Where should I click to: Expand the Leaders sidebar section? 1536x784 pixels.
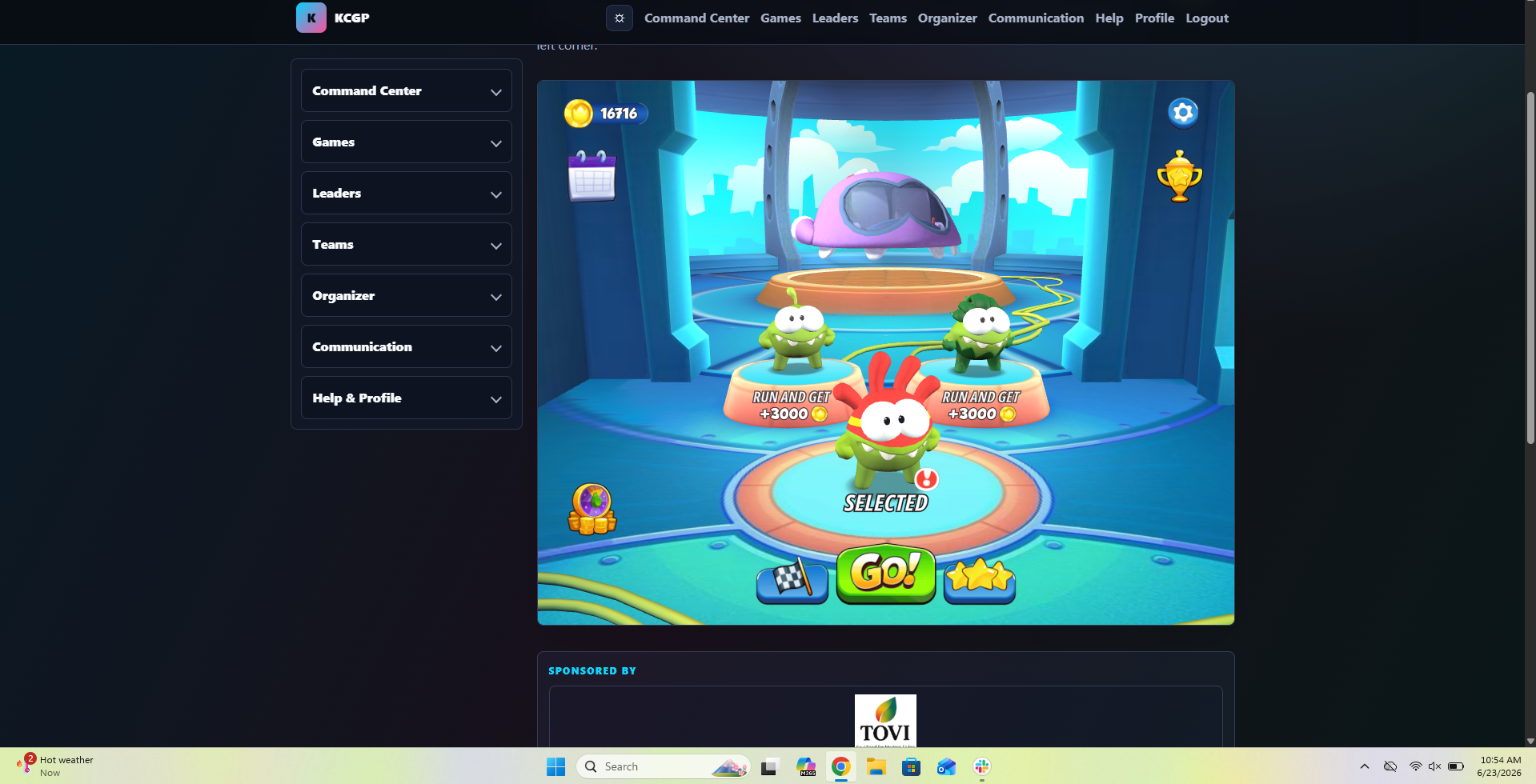(x=407, y=193)
